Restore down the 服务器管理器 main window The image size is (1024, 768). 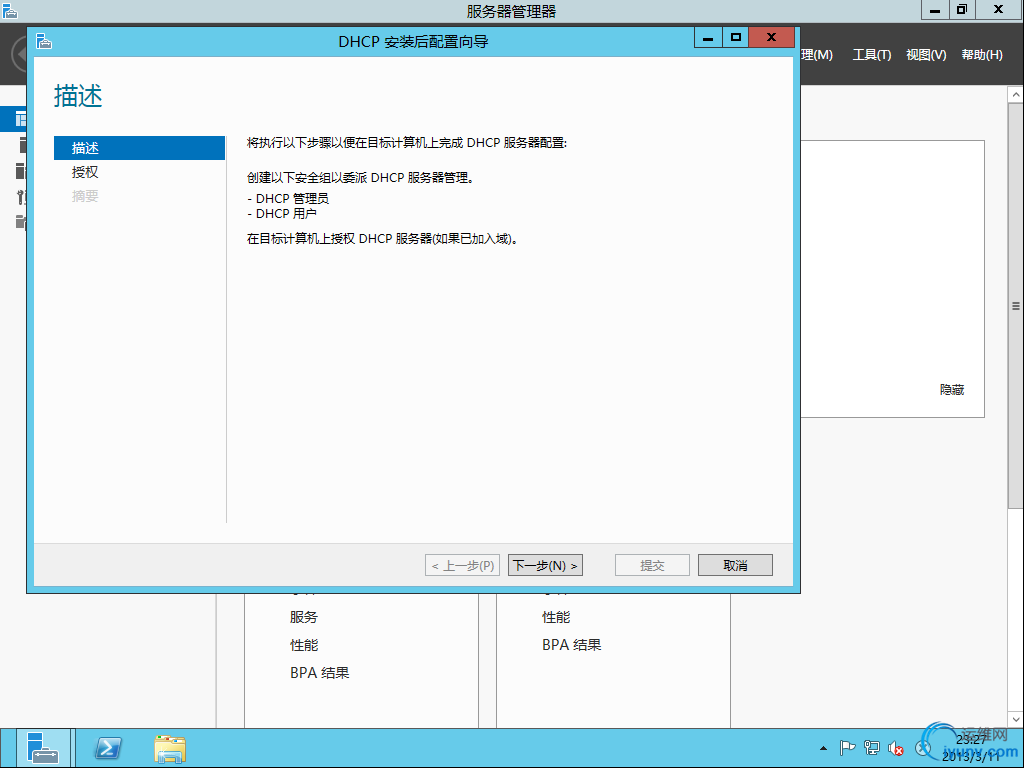[x=961, y=9]
